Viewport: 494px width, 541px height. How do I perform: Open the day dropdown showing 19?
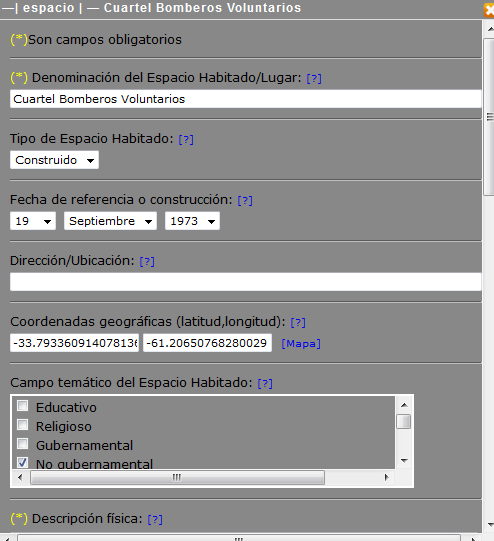tap(33, 221)
